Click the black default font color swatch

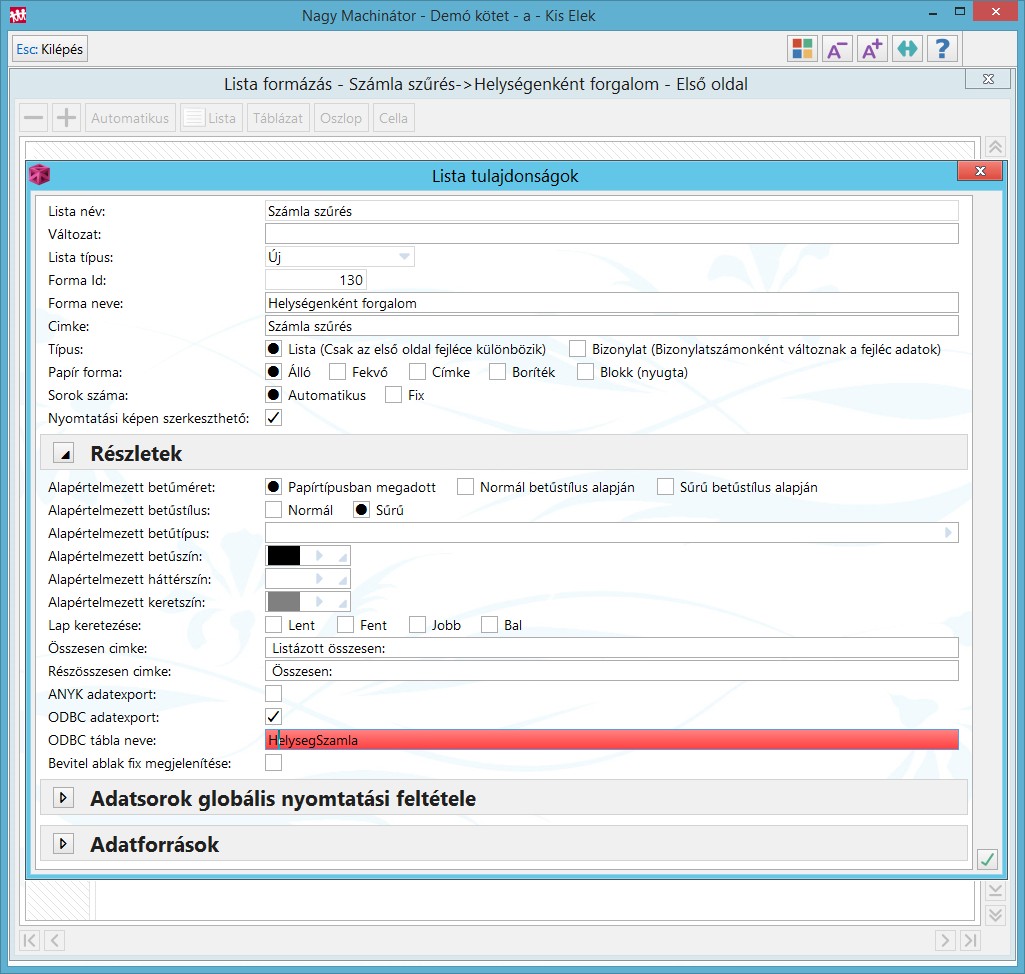tap(284, 556)
